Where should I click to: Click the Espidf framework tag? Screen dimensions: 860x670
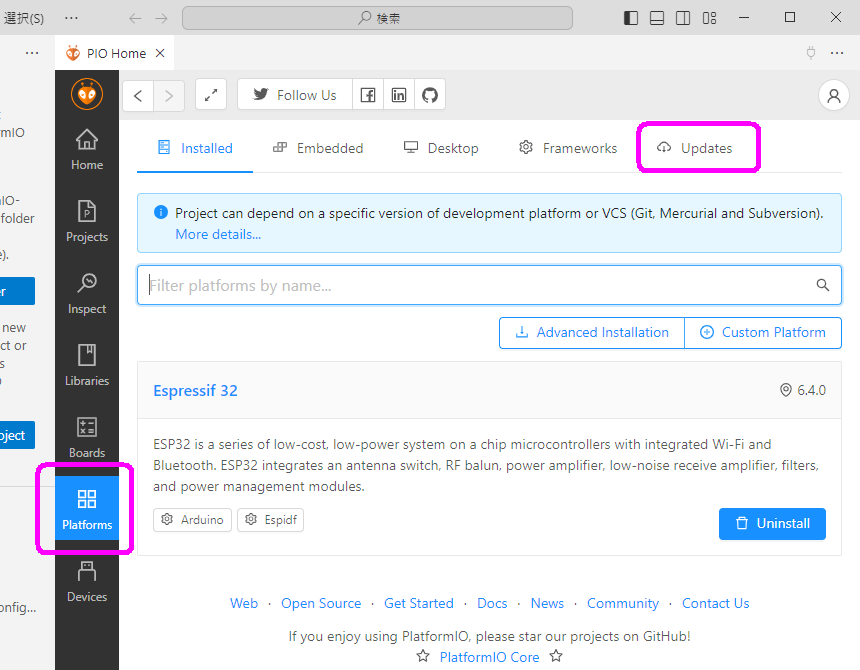tap(270, 520)
